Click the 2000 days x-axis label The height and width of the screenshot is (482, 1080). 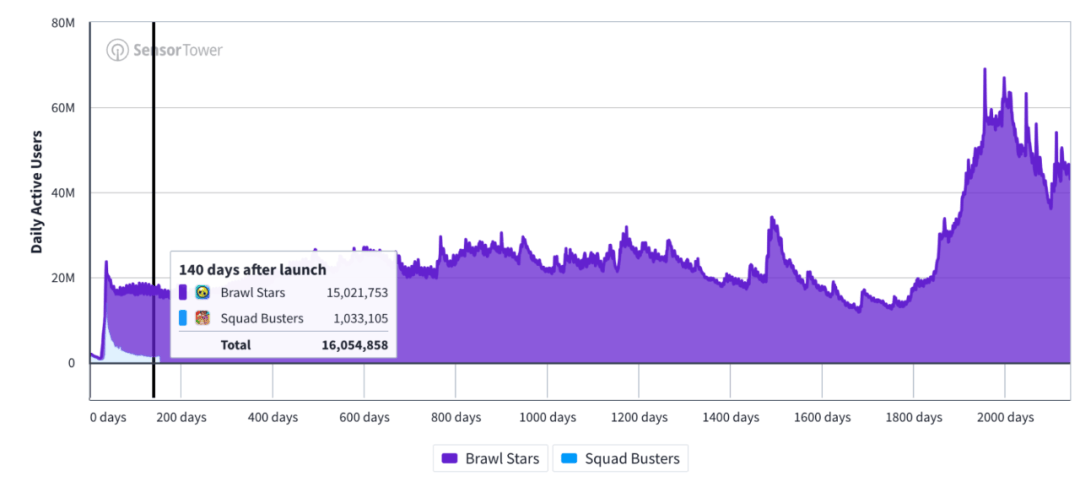[x=1005, y=418]
